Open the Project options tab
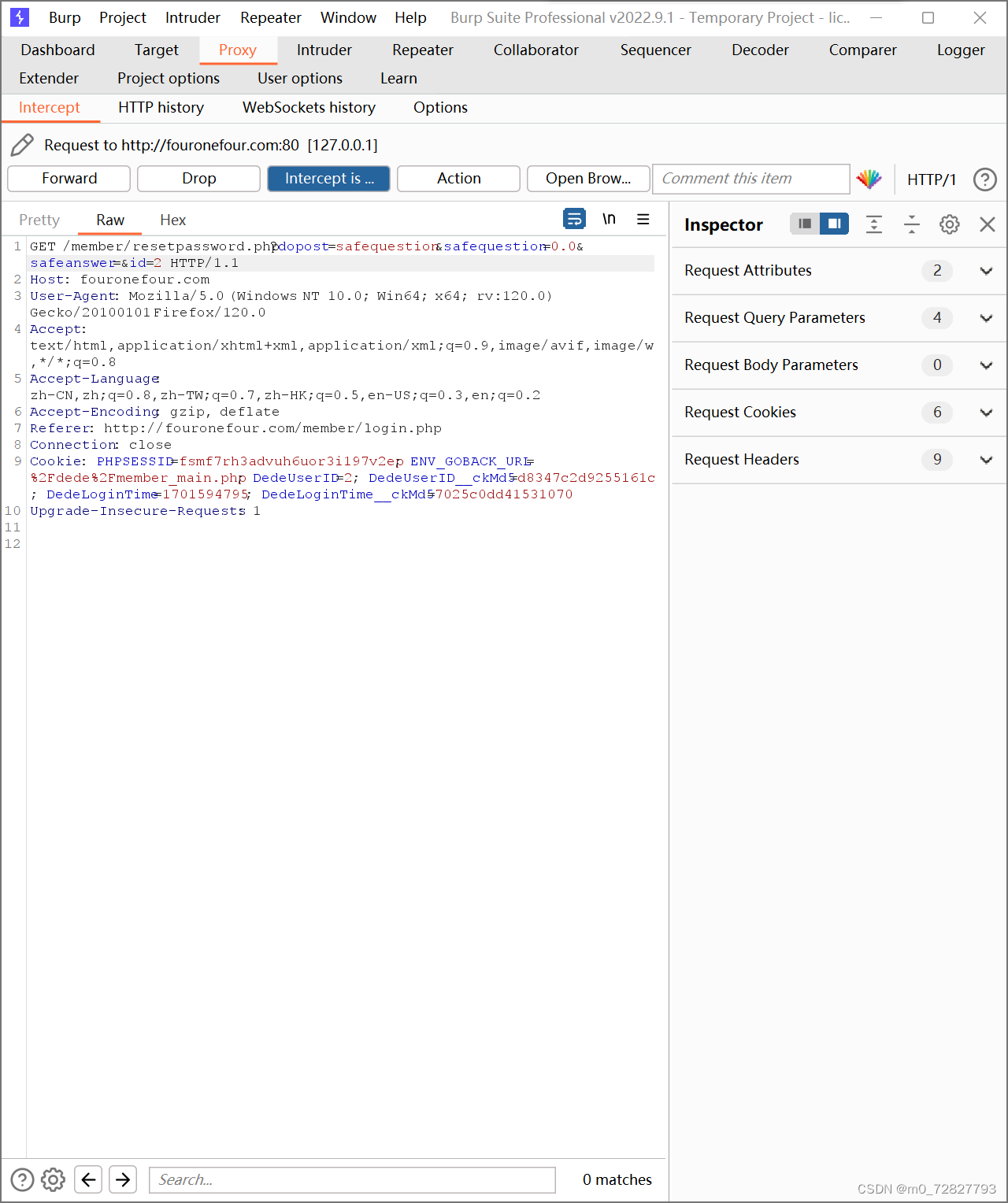Viewport: 1008px width, 1203px height. pos(169,78)
